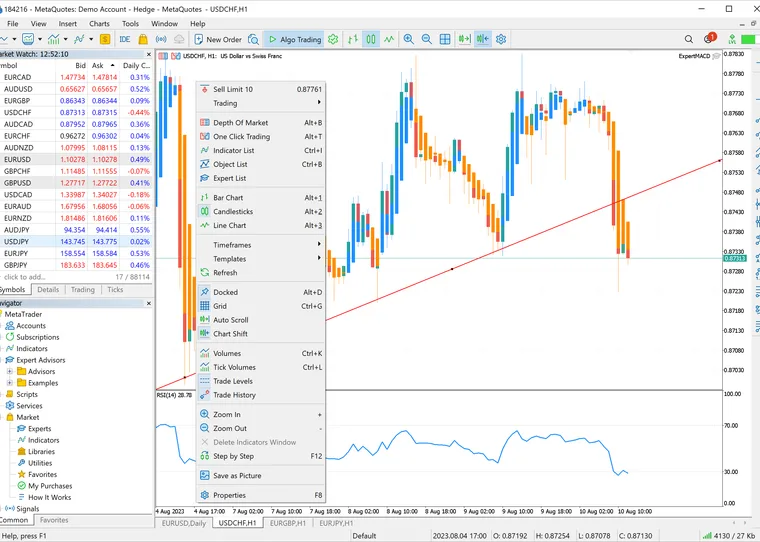The height and width of the screenshot is (542, 760).
Task: Expand the Examples folder in Navigator
Action: point(9,383)
